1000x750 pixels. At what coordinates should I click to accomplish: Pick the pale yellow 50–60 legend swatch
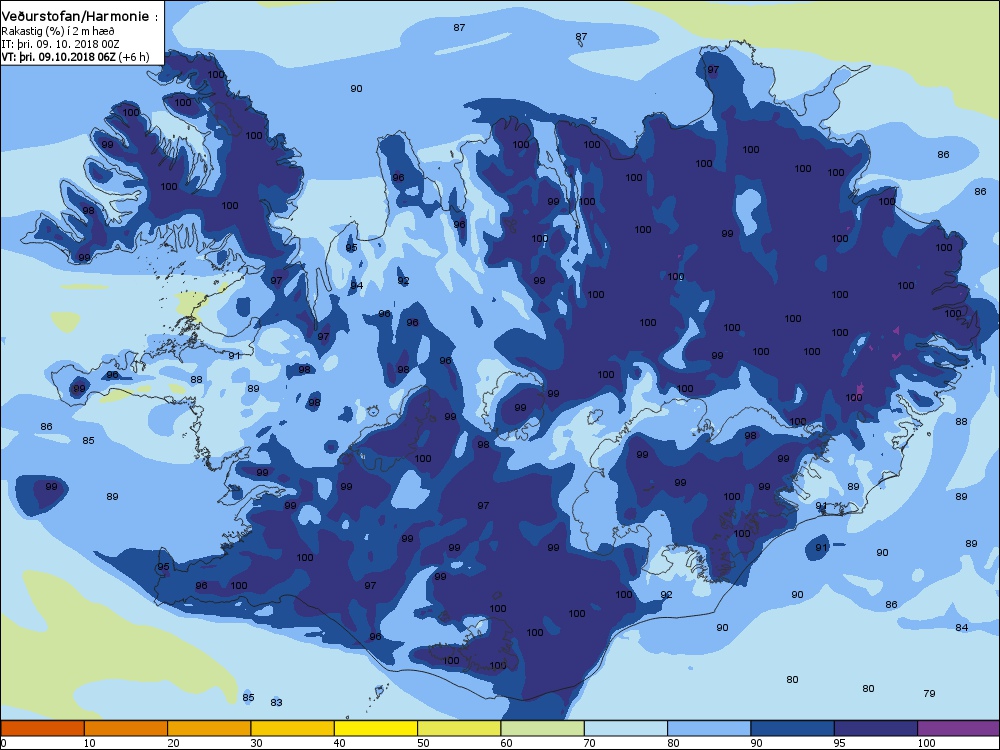pos(459,728)
